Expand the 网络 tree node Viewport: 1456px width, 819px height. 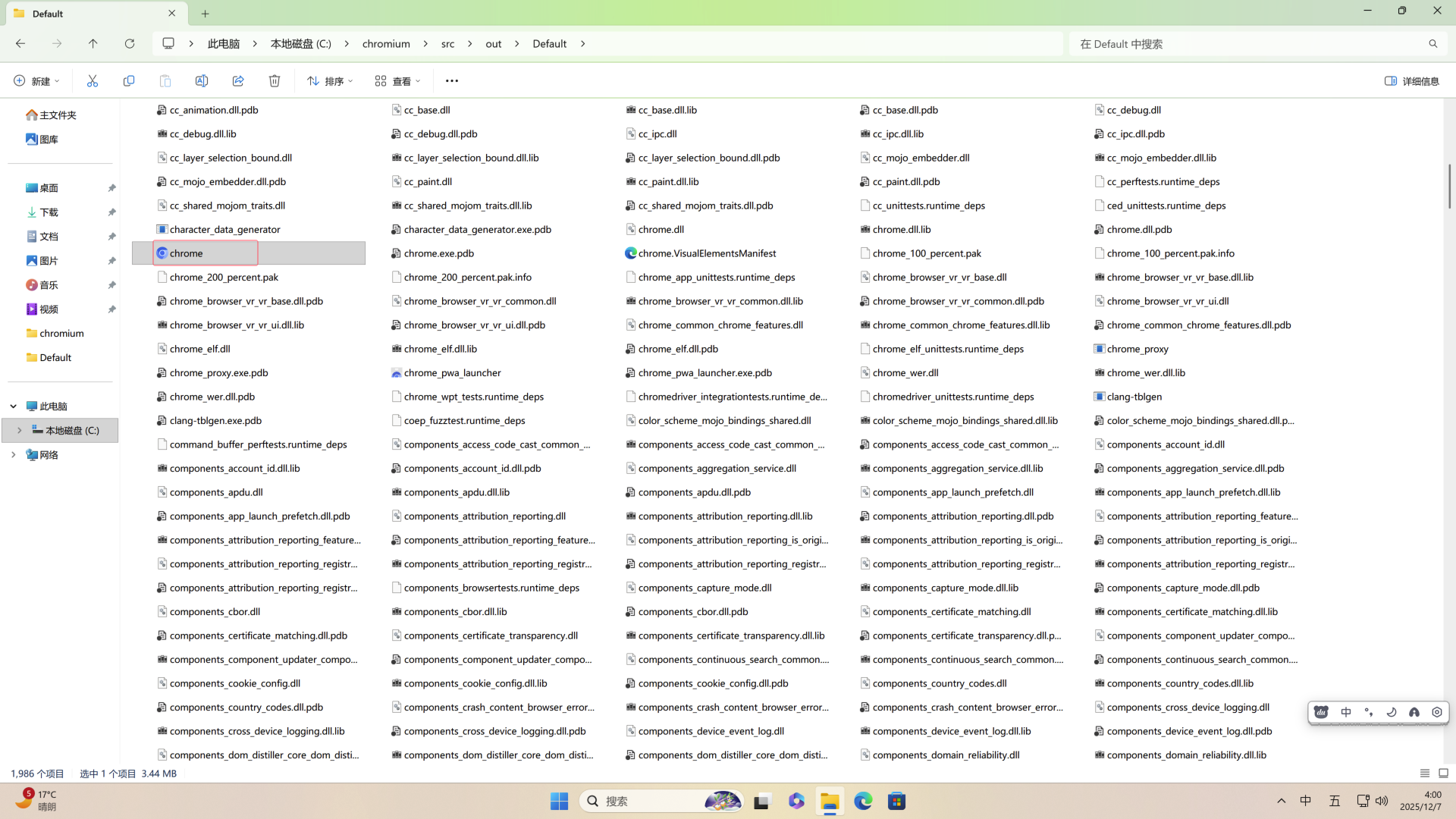pos(13,455)
